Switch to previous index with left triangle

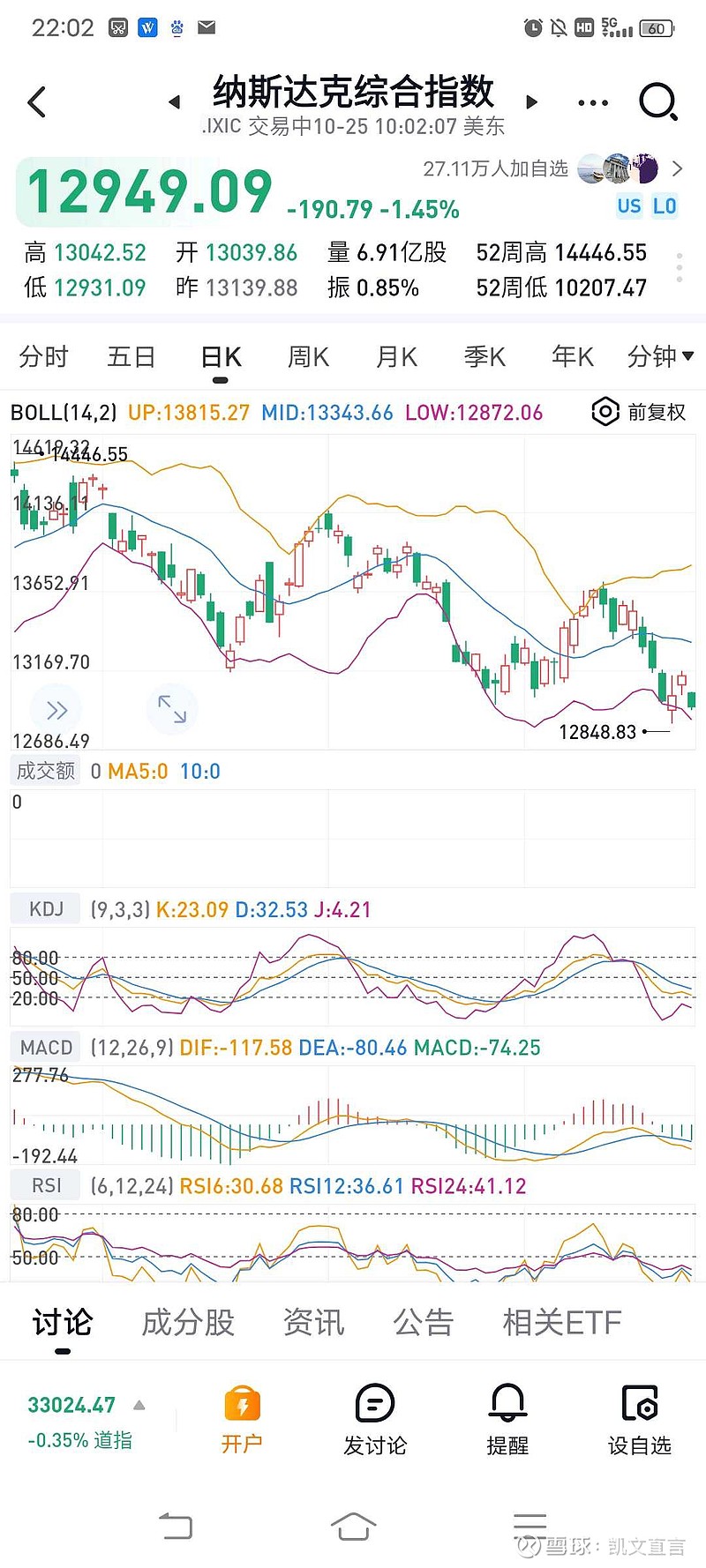point(175,102)
